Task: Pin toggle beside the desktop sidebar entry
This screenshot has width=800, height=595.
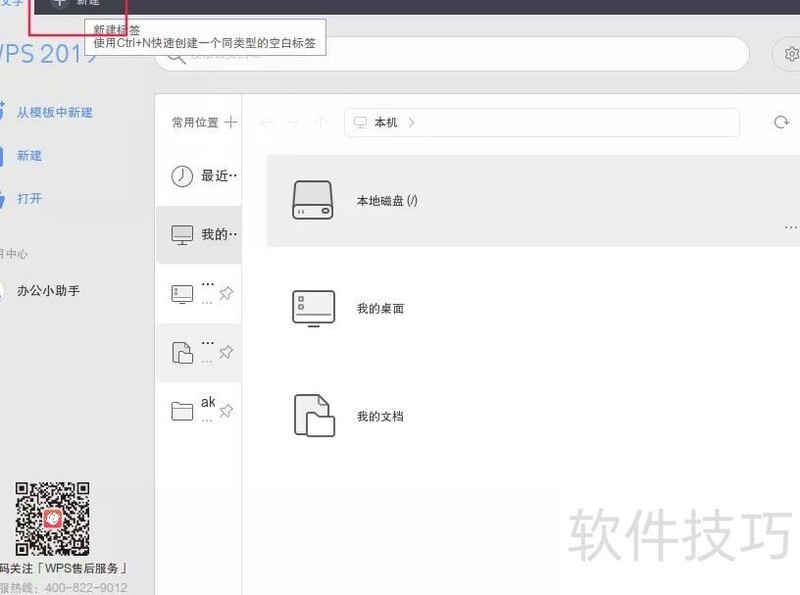Action: [226, 293]
